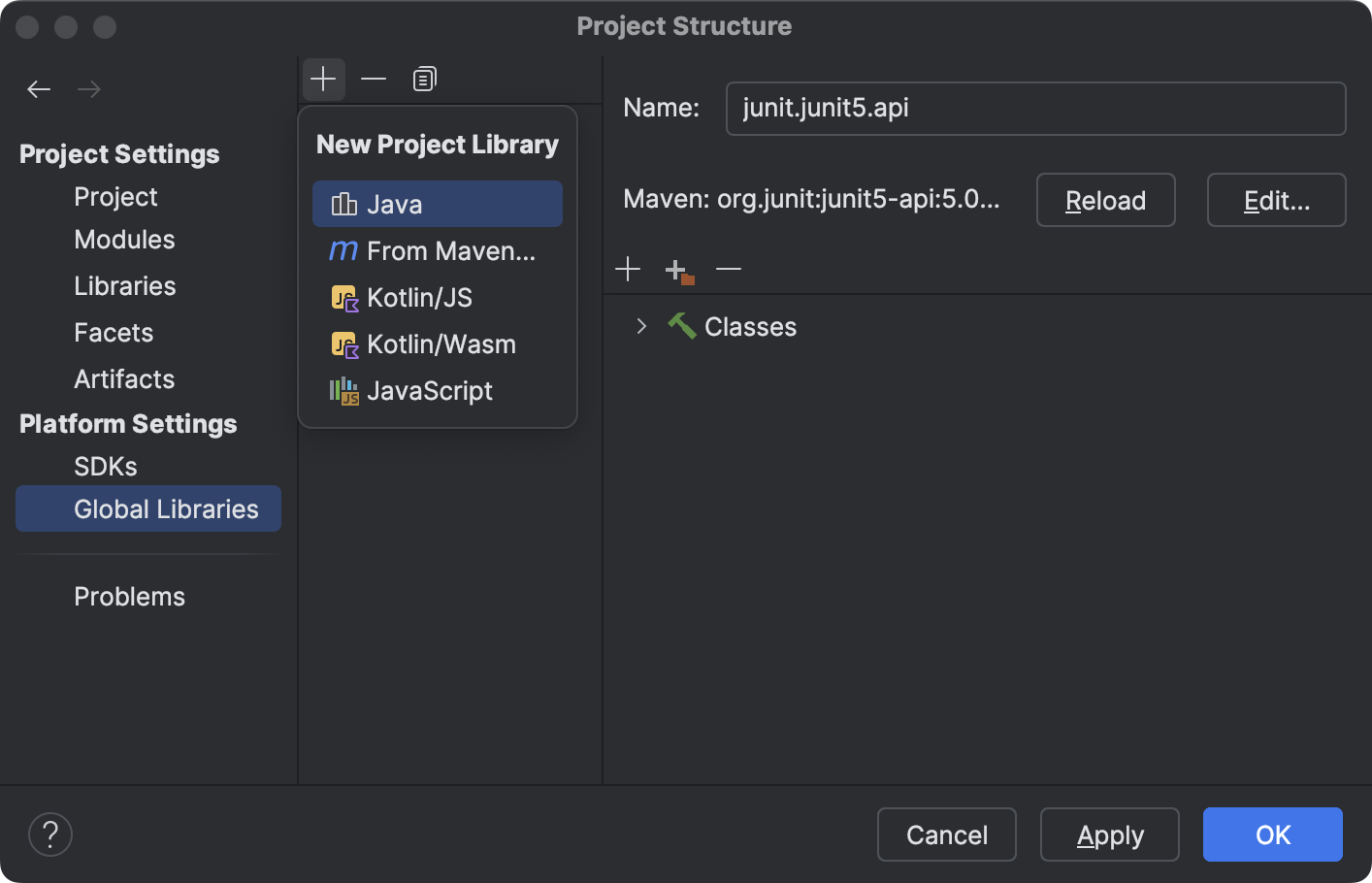Click the add library plus icon
The height and width of the screenshot is (883, 1372).
coord(324,79)
